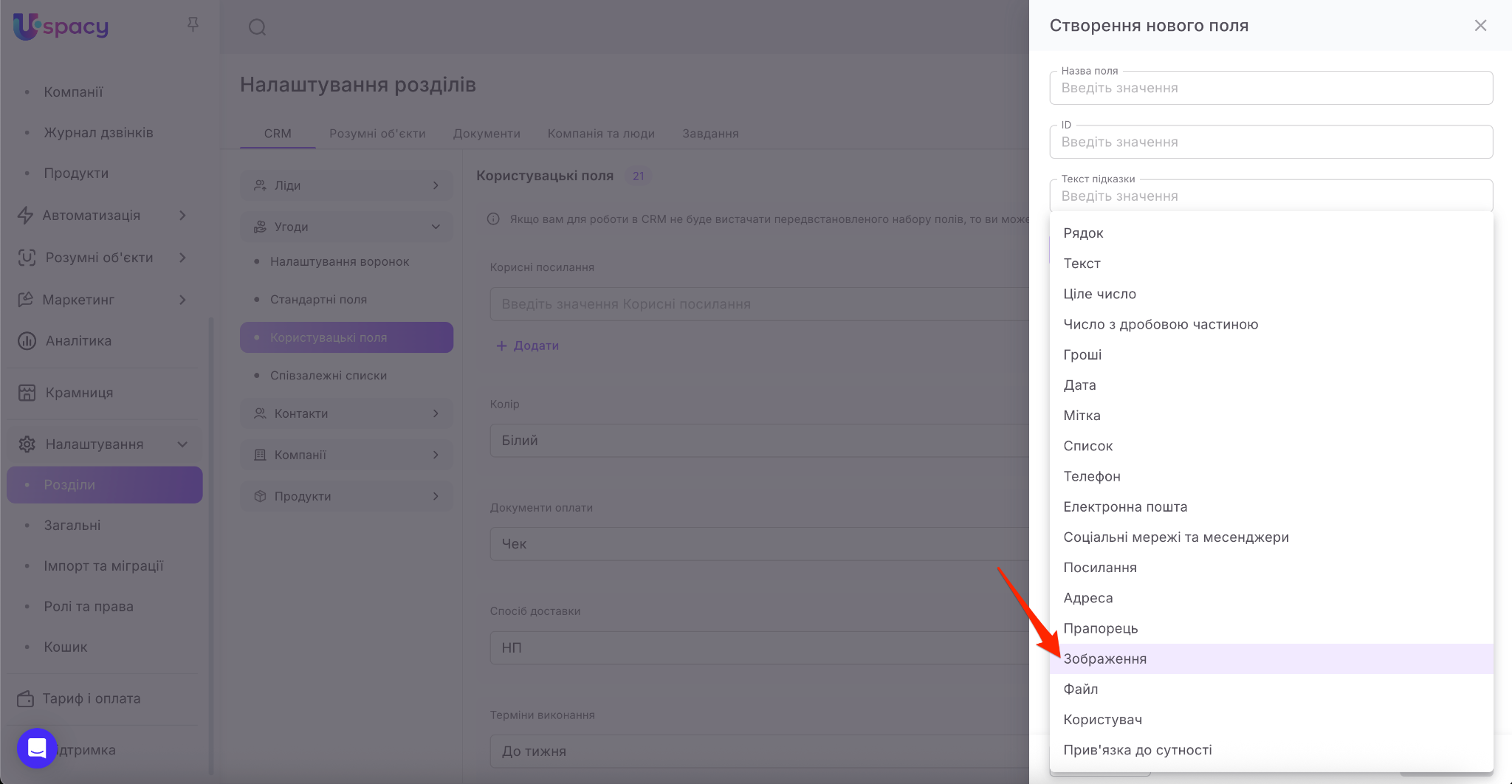1512x784 pixels.
Task: Open Тариф і оплата section
Action: (91, 698)
